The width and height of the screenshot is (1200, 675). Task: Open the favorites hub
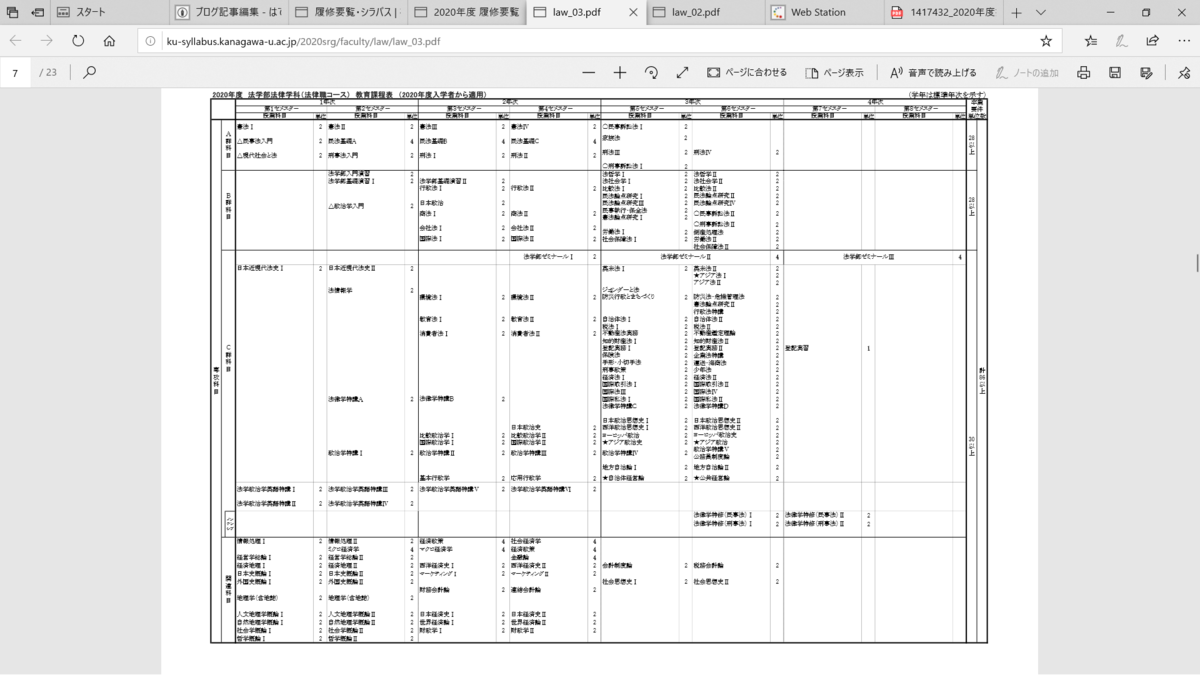tap(1091, 41)
